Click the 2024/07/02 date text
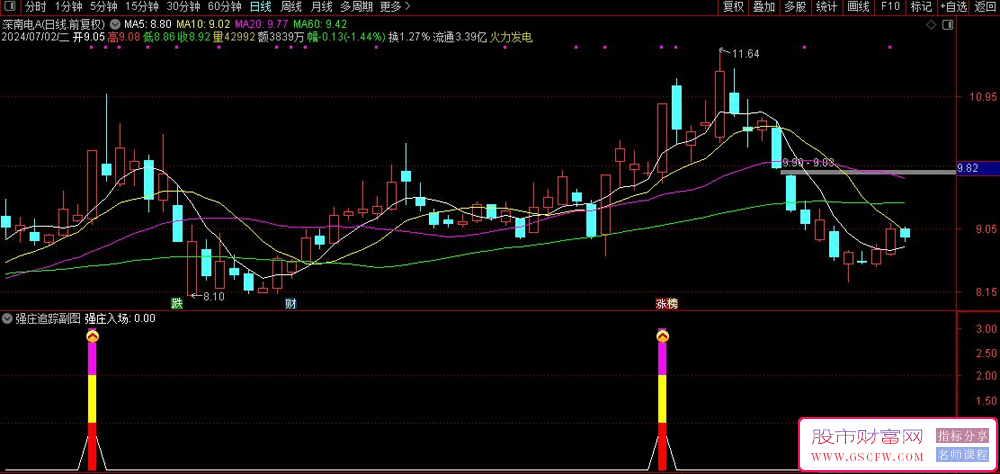This screenshot has width=1000, height=474. (27, 37)
